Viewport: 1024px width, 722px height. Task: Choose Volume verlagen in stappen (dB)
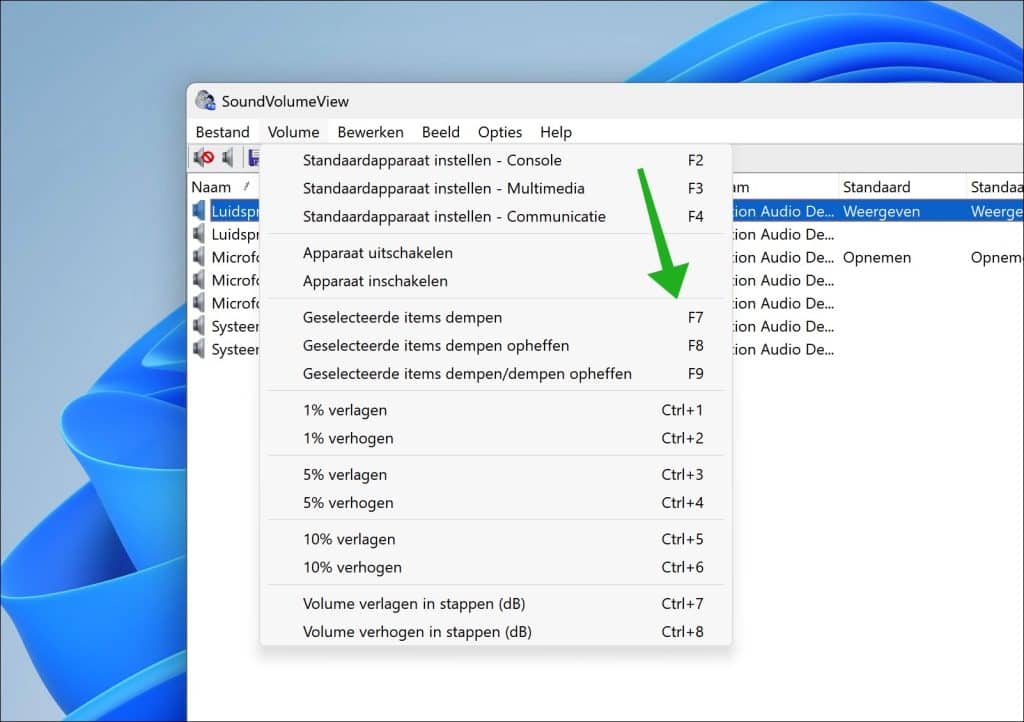[x=496, y=604]
